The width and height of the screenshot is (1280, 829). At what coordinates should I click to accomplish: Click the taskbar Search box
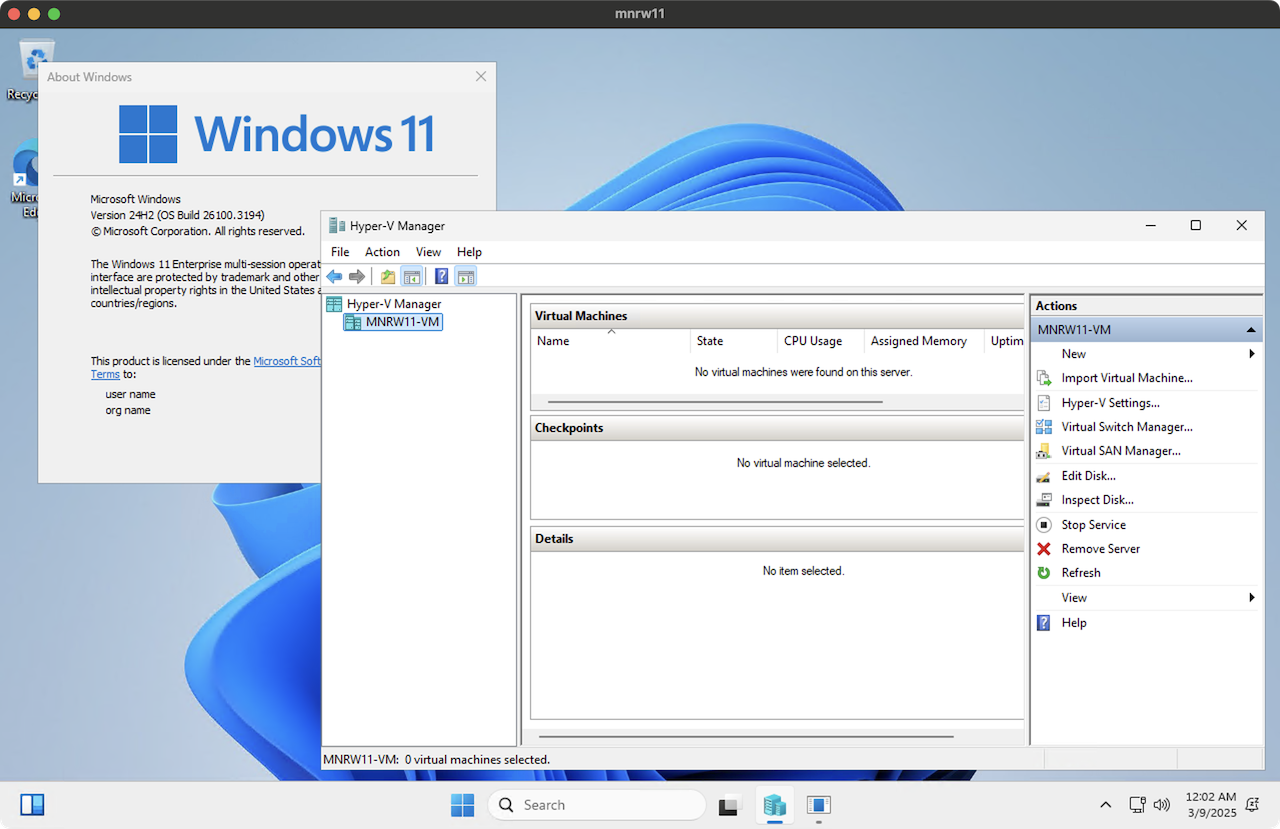[597, 805]
